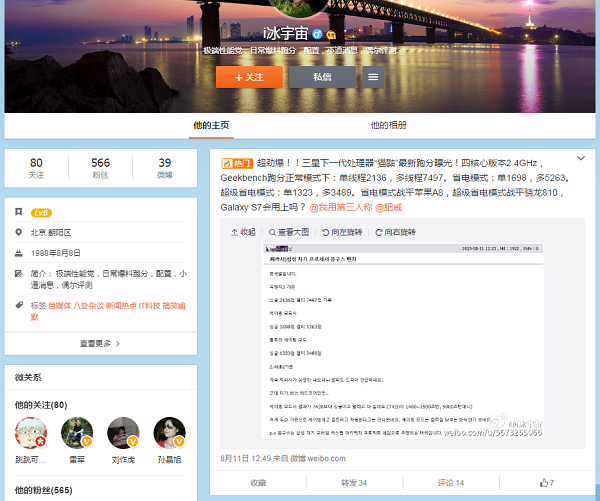
Task: Repost the post via 转发 34
Action: [350, 482]
